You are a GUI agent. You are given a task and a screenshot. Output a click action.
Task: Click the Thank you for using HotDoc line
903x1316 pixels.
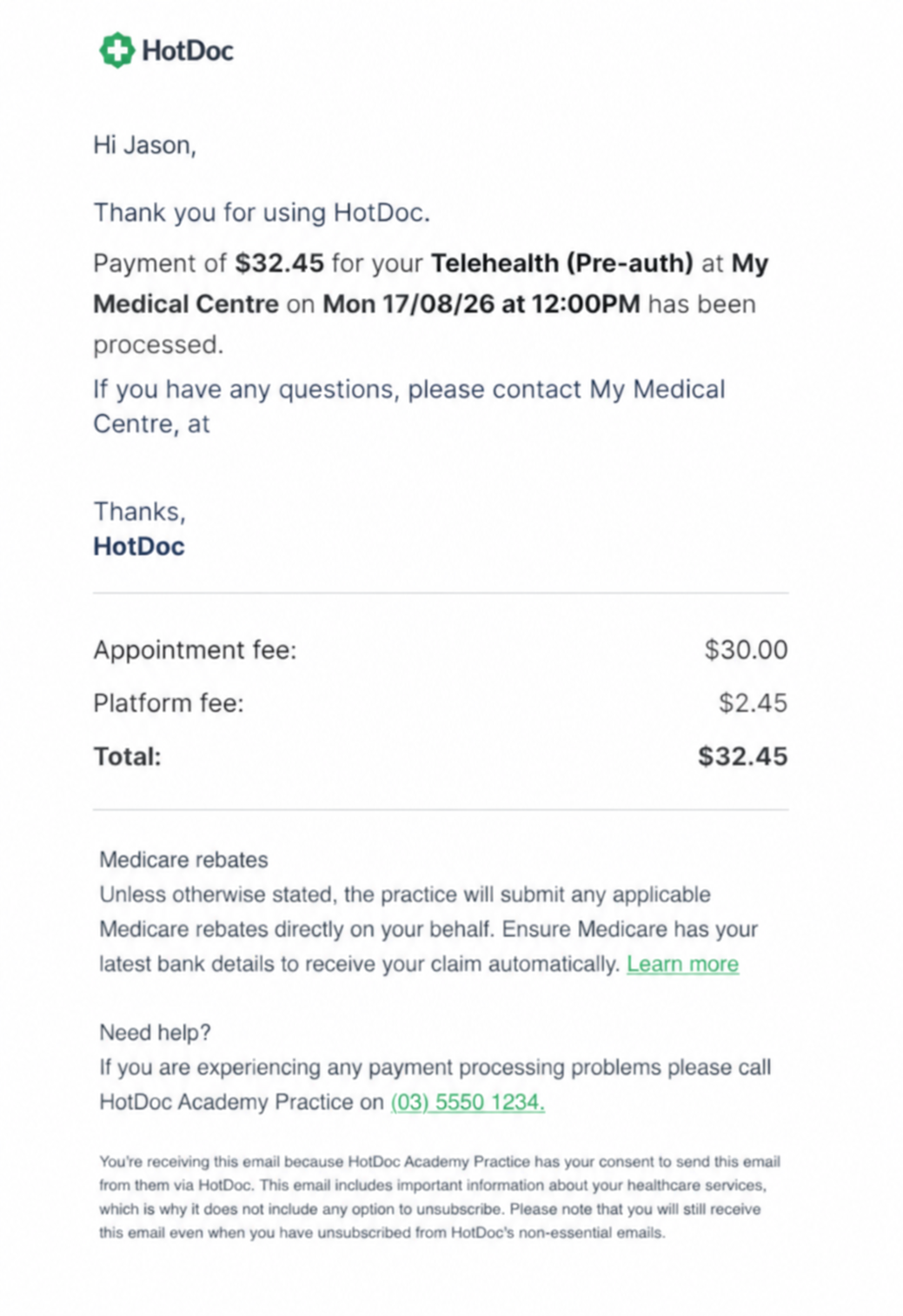pos(262,213)
